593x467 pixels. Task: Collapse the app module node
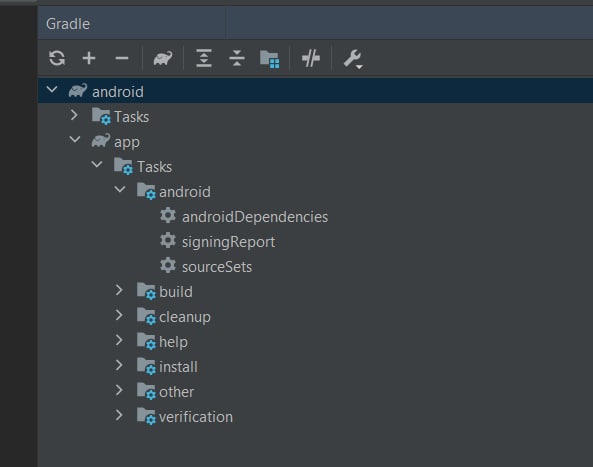[75, 140]
